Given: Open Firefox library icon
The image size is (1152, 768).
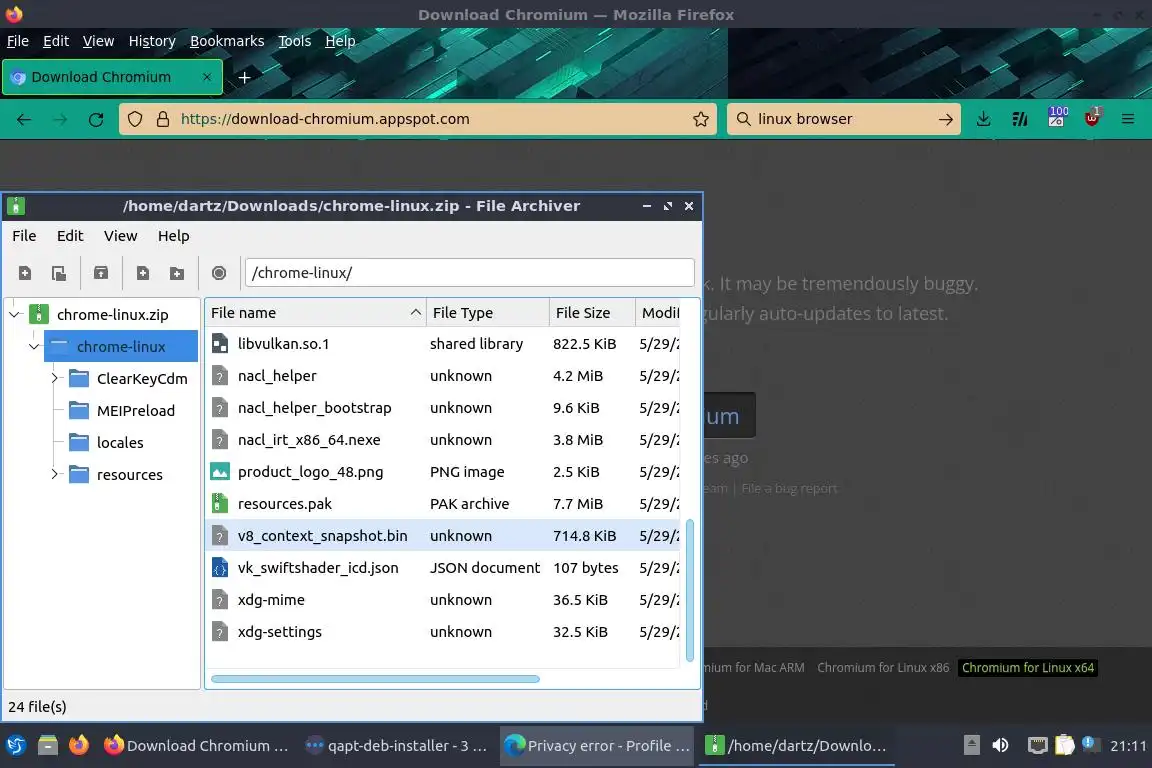Looking at the screenshot, I should pos(1020,119).
